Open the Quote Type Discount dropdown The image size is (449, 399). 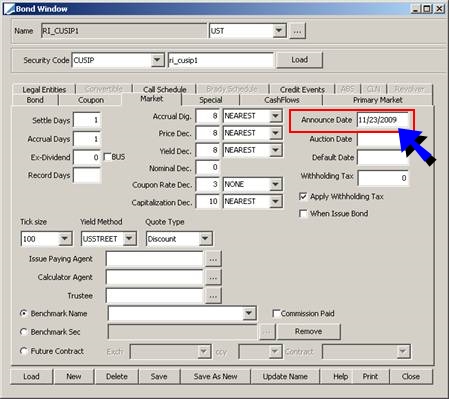coord(205,239)
